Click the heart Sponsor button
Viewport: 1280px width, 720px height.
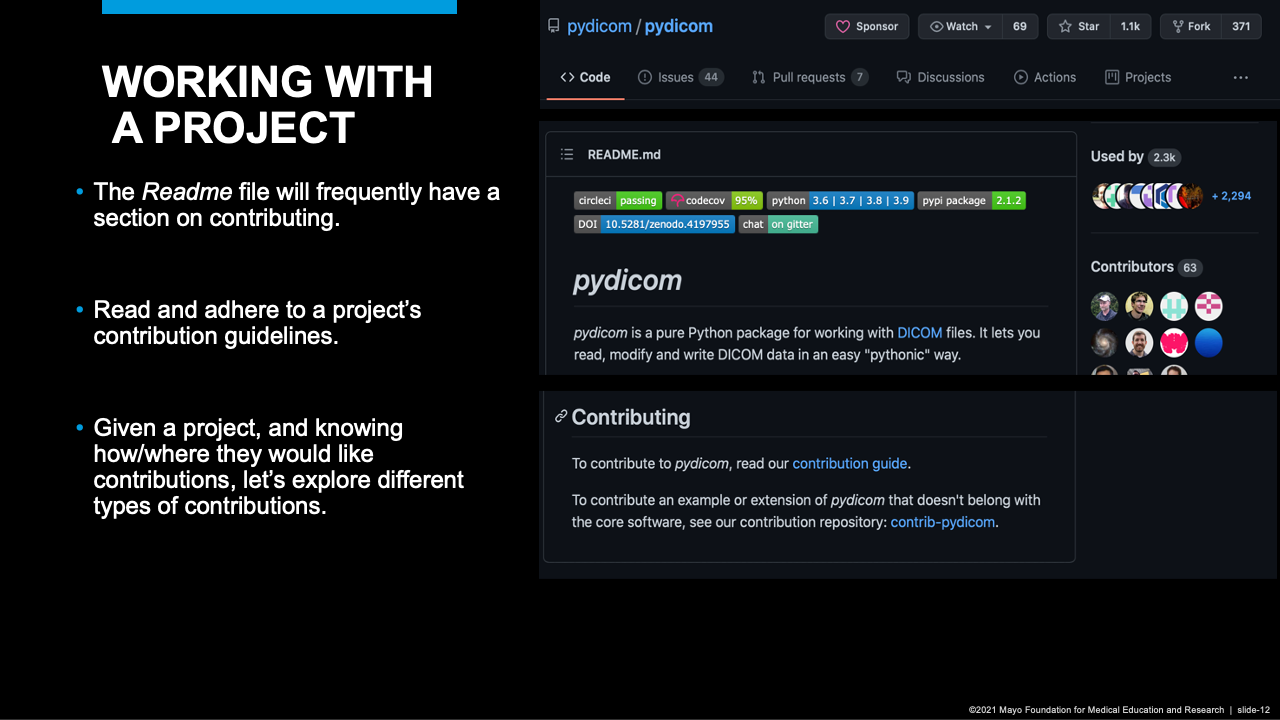(866, 26)
